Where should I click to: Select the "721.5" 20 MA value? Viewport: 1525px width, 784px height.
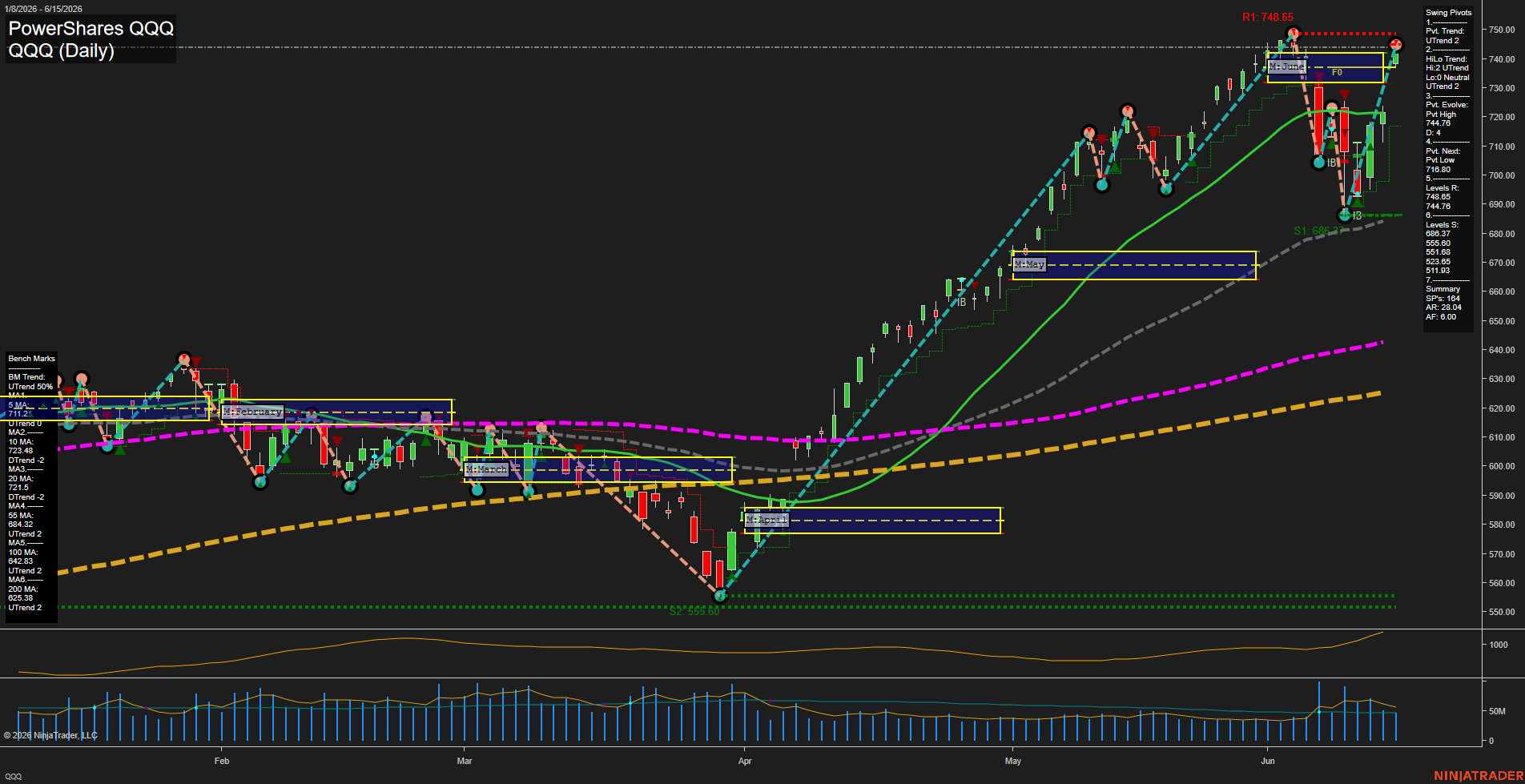coord(18,488)
